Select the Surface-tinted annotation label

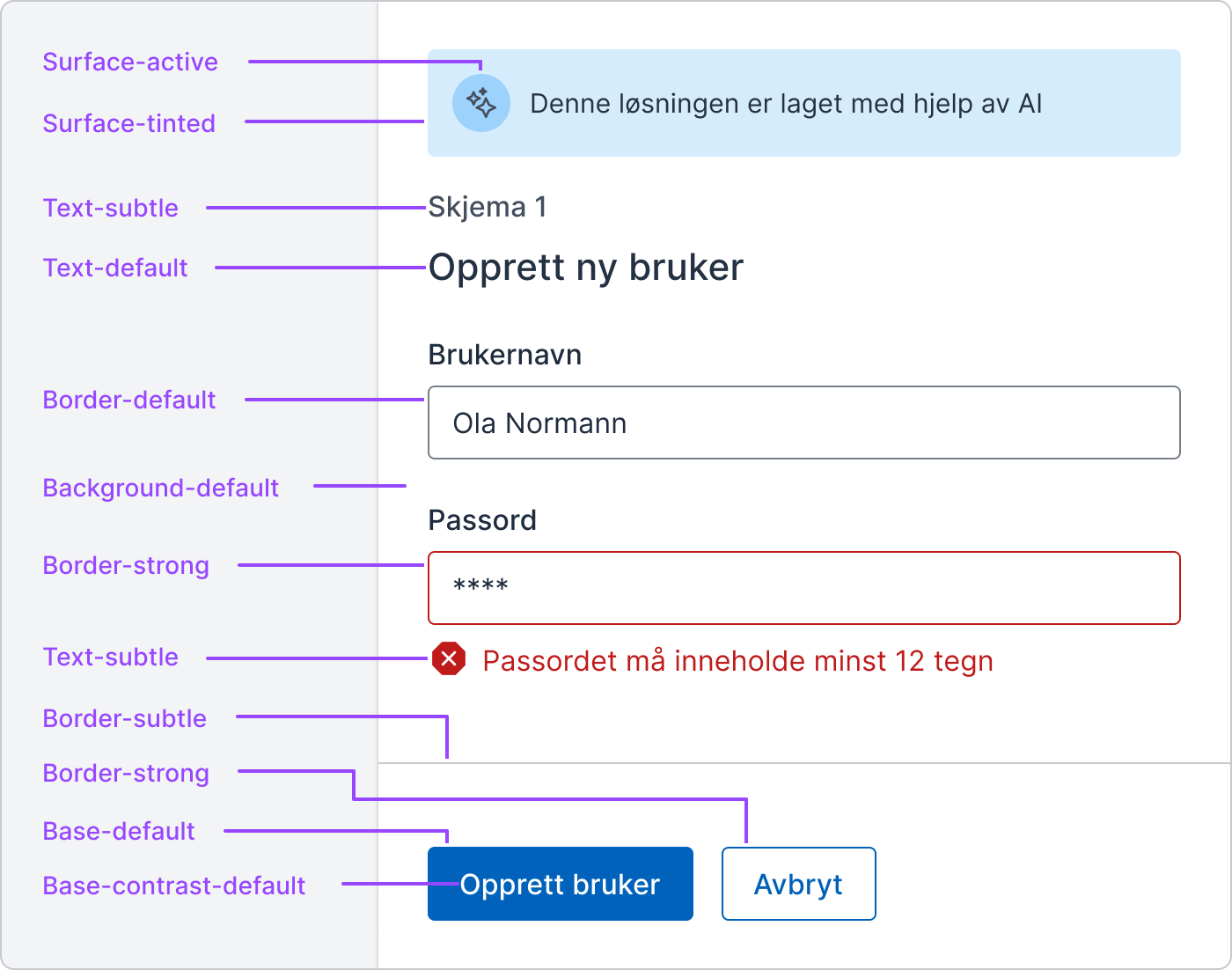(129, 123)
